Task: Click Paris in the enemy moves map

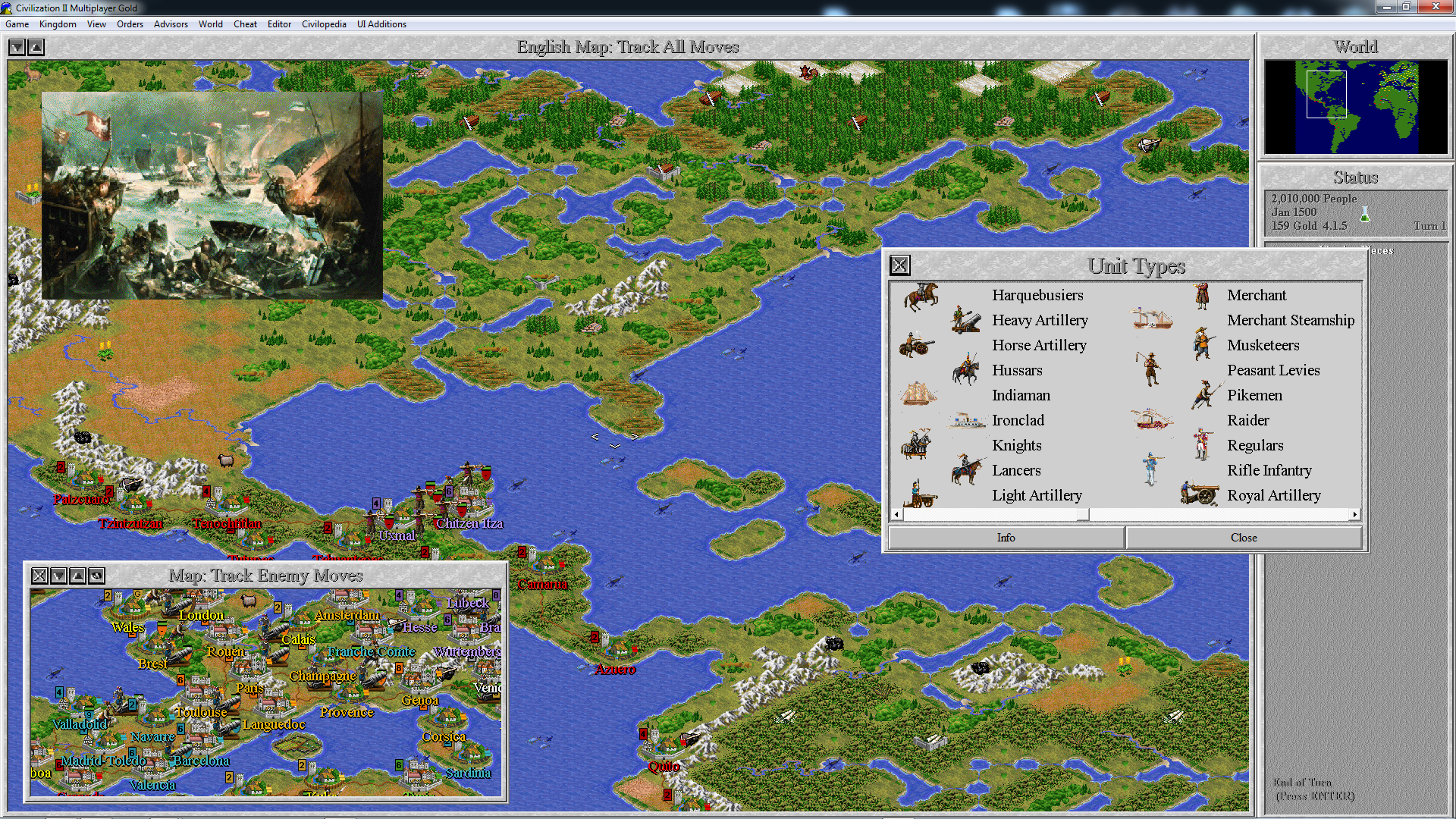Action: pos(250,688)
